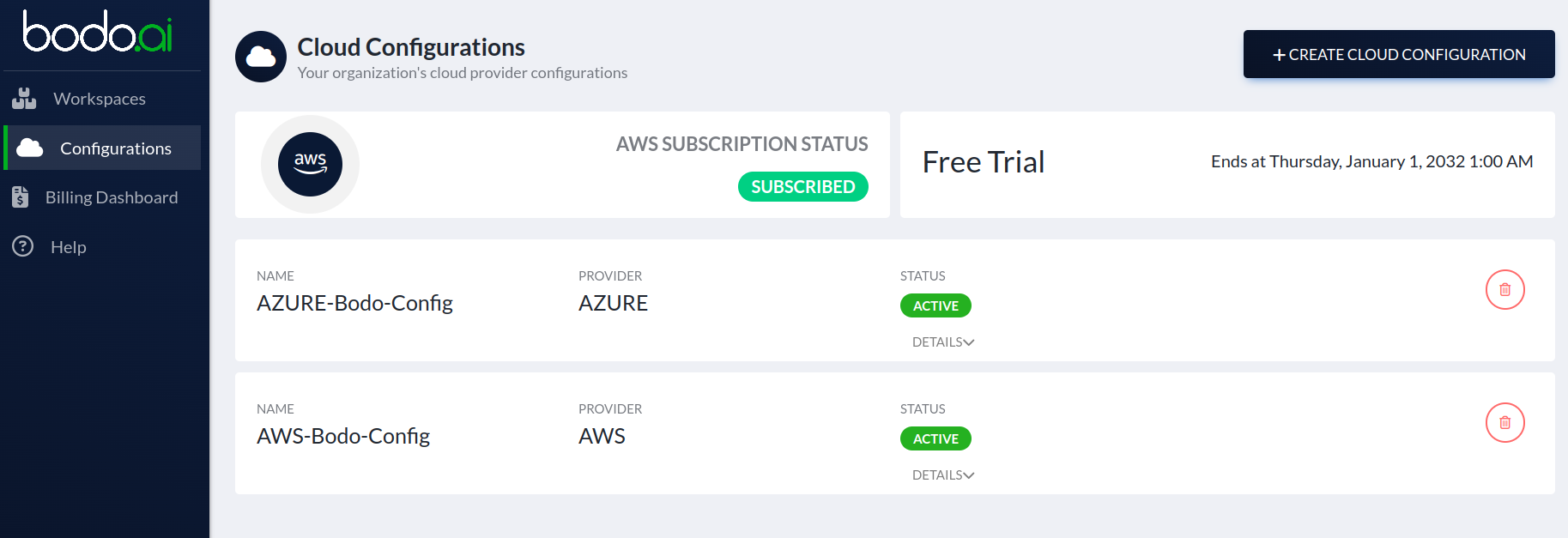The width and height of the screenshot is (1568, 538).
Task: Delete the AZURE-Bodo-Config using its trash icon
Action: [x=1504, y=290]
